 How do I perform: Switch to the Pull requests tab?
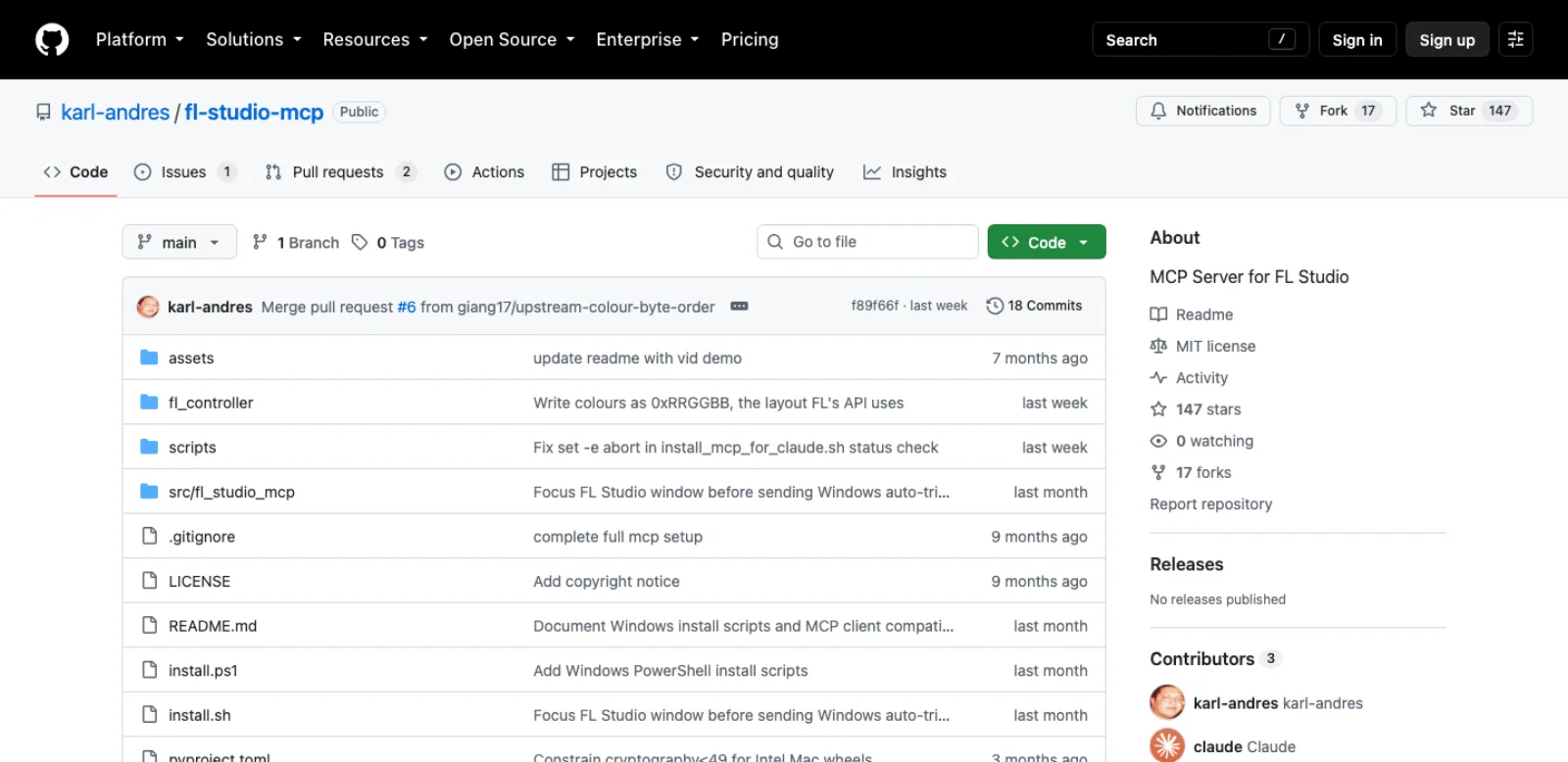pos(340,172)
